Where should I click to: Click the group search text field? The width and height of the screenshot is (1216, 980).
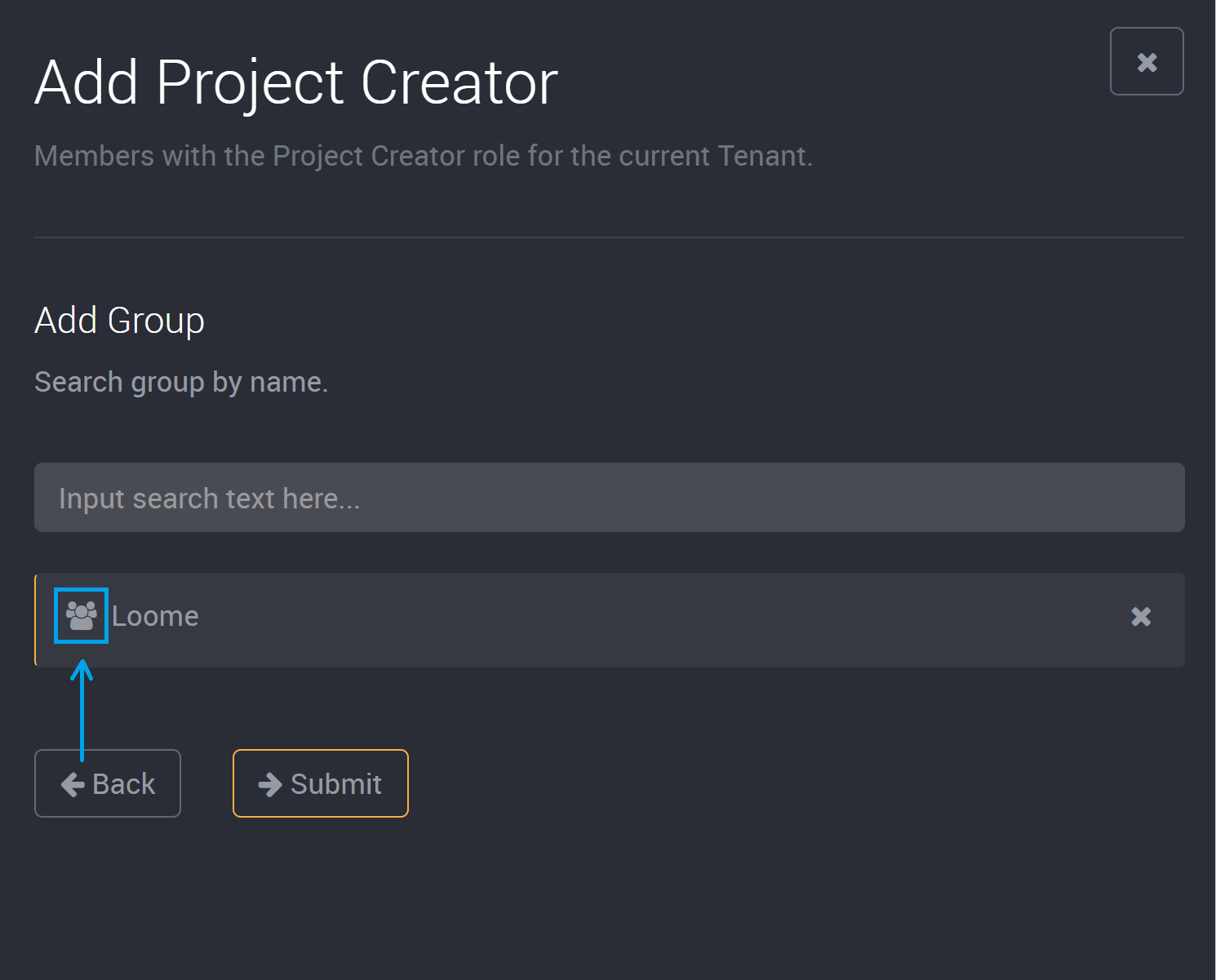(x=609, y=498)
